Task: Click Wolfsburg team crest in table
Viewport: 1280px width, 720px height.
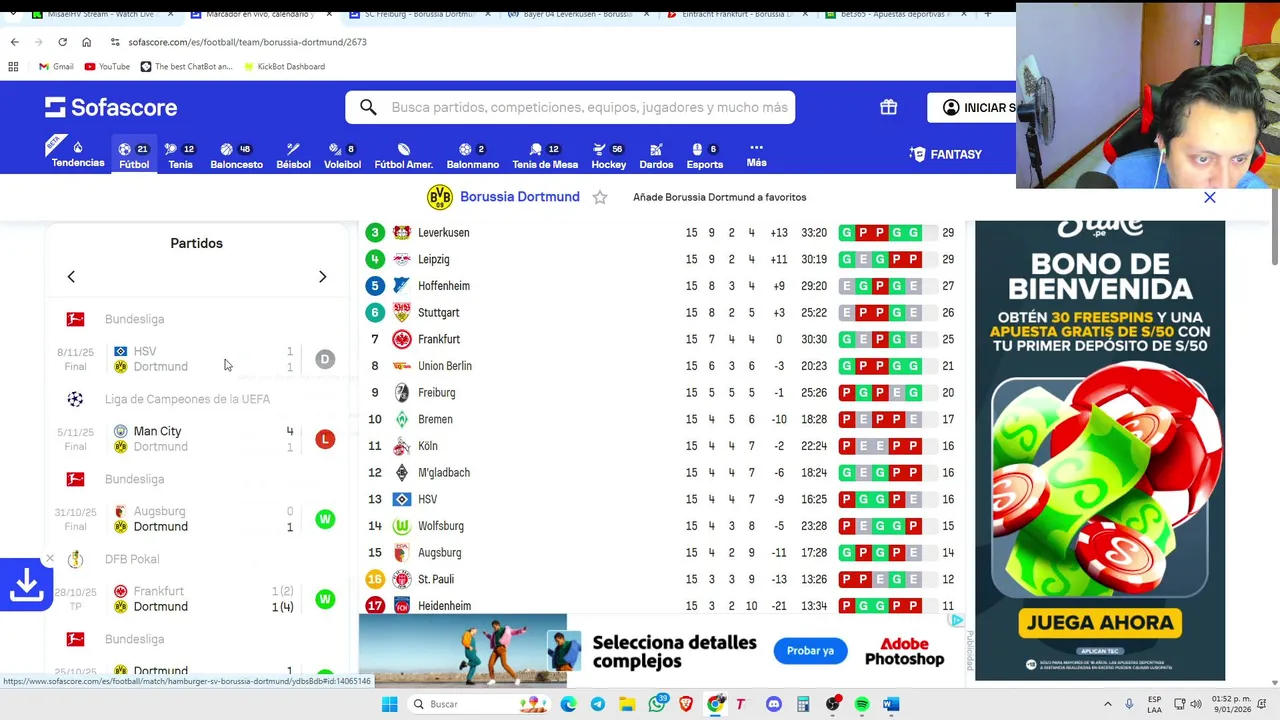Action: [402, 526]
